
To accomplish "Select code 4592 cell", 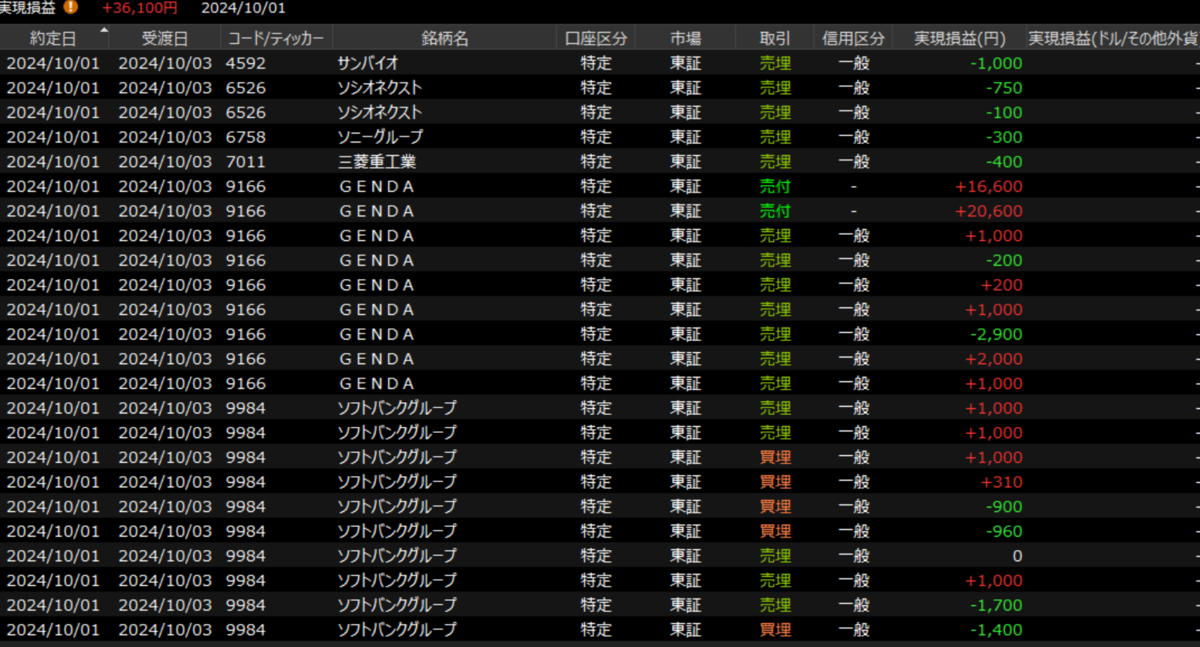I will click(246, 63).
